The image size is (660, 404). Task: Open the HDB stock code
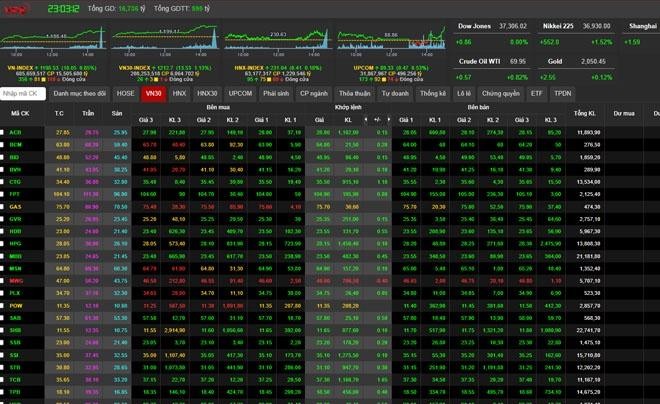coord(15,231)
